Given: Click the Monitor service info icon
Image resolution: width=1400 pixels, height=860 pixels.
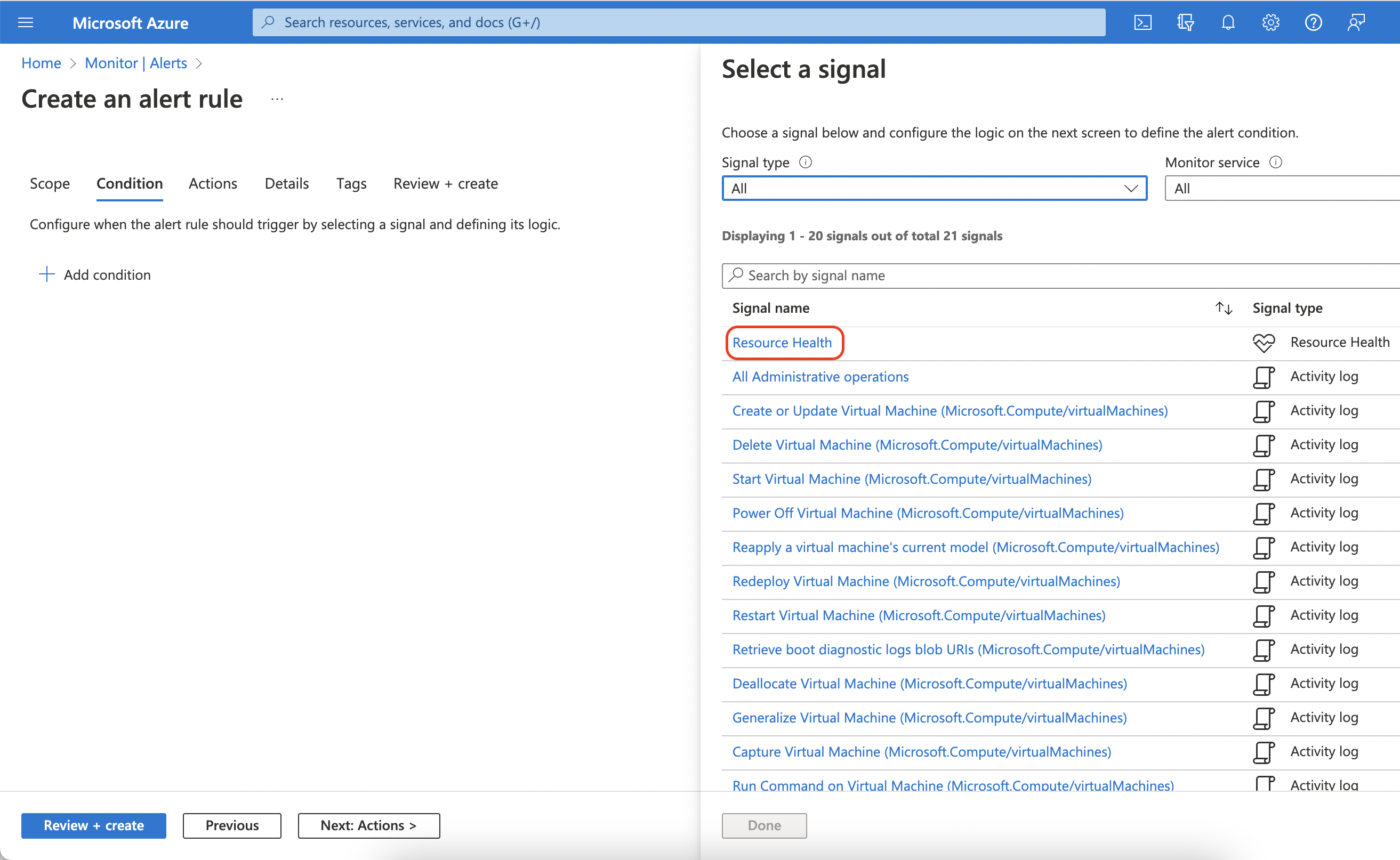Looking at the screenshot, I should (1276, 162).
